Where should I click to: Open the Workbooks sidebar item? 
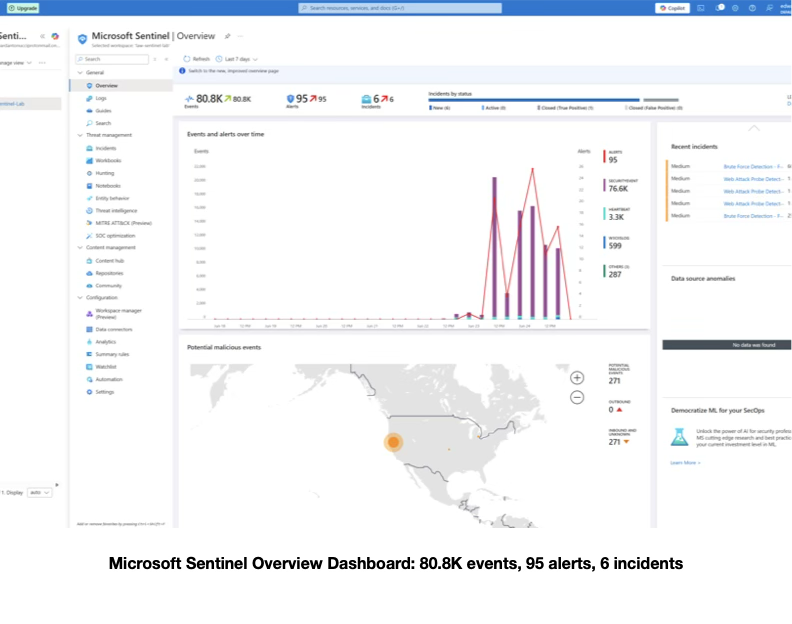point(108,161)
